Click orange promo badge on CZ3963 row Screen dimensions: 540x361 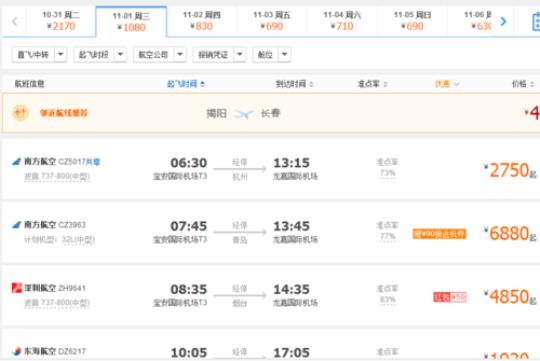(x=439, y=234)
